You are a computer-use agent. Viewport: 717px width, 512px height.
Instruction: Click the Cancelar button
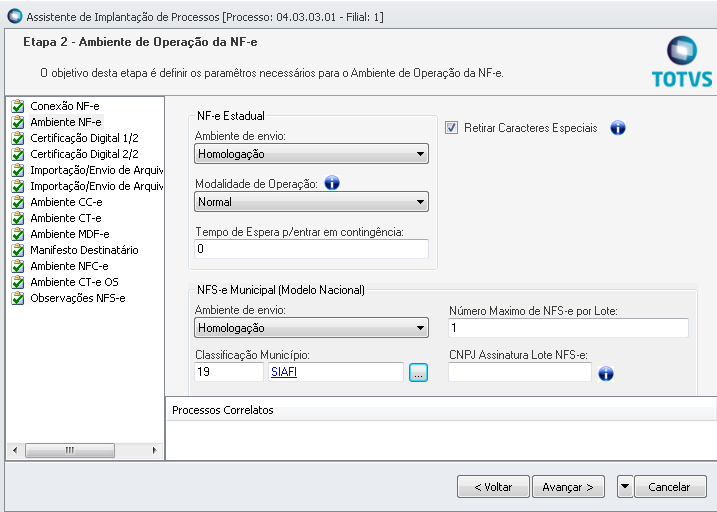[669, 487]
